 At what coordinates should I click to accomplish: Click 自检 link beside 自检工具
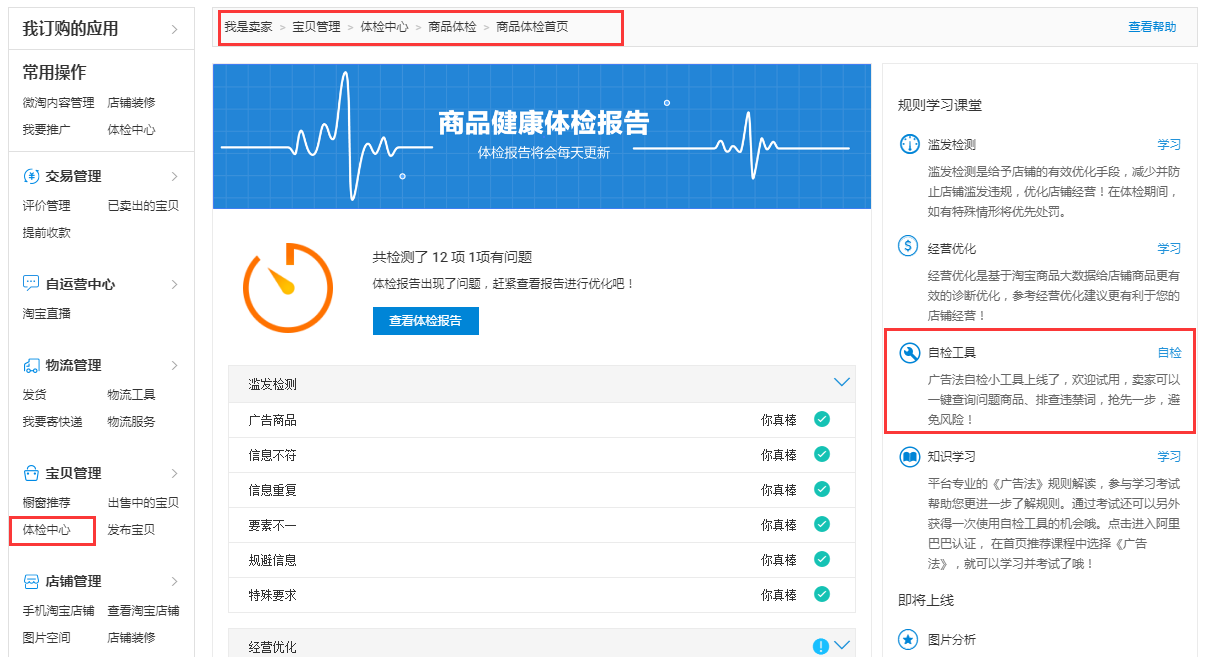[x=1169, y=352]
